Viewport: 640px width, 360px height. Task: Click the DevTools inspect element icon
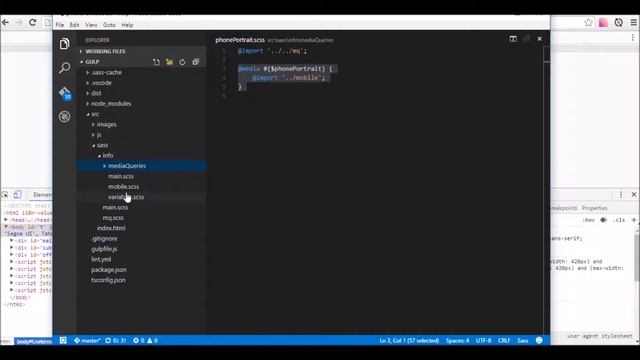(x=5, y=195)
